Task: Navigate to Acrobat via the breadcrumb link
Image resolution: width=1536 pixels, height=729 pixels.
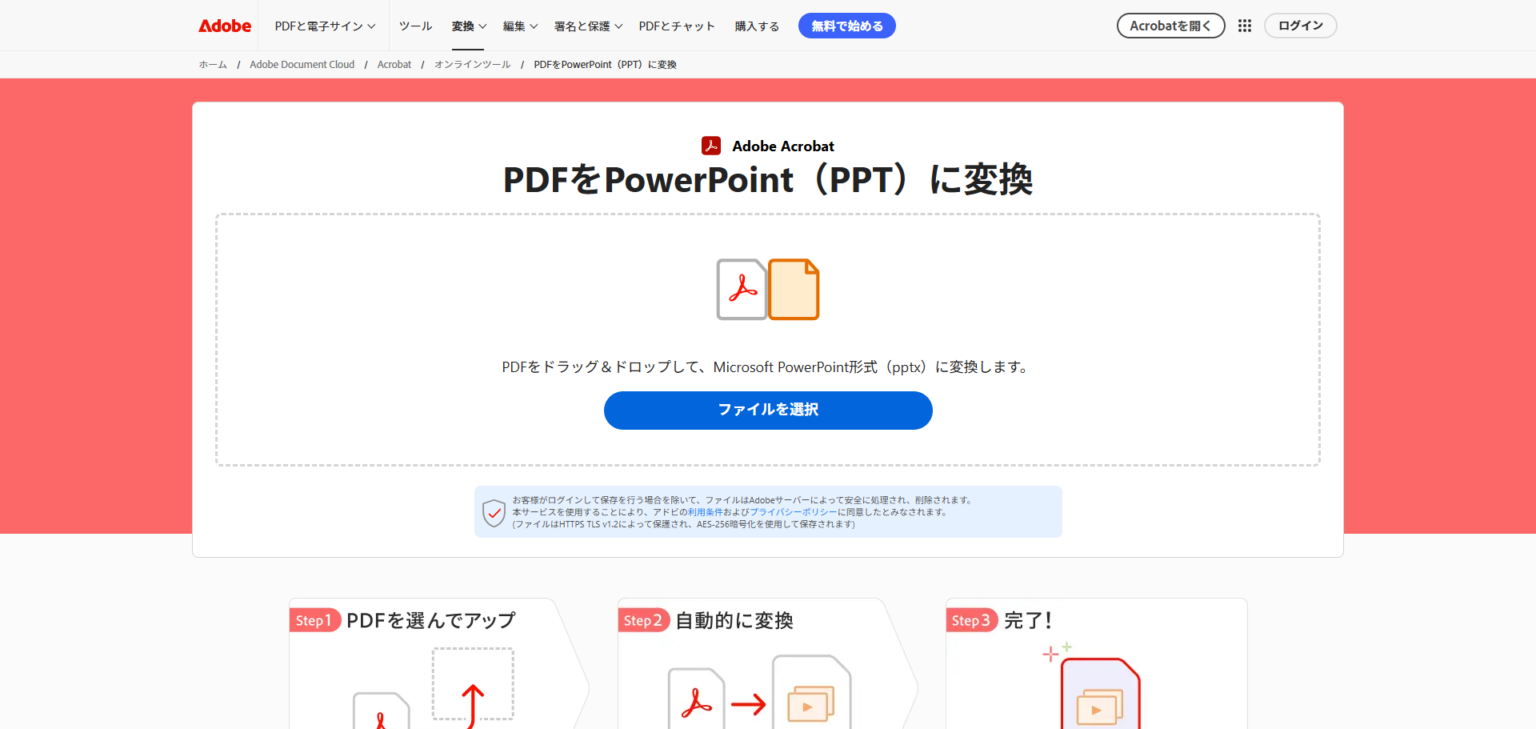Action: [394, 63]
